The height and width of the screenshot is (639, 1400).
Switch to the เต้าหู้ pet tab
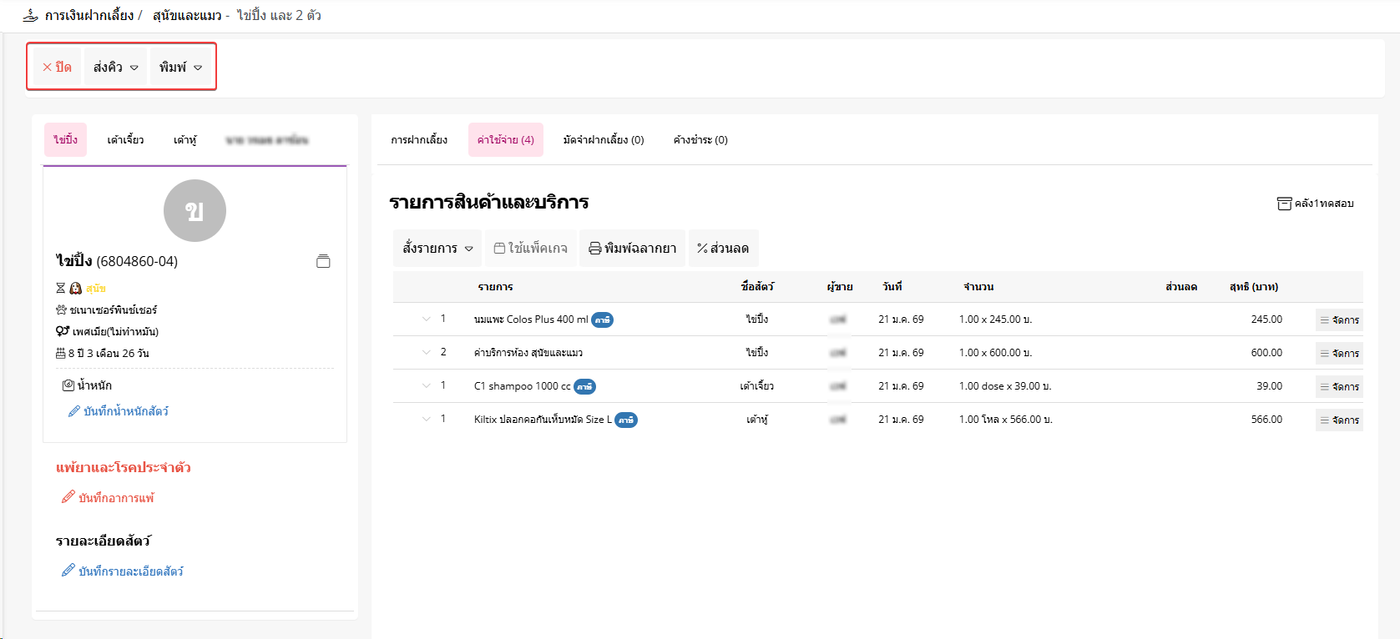click(x=184, y=140)
